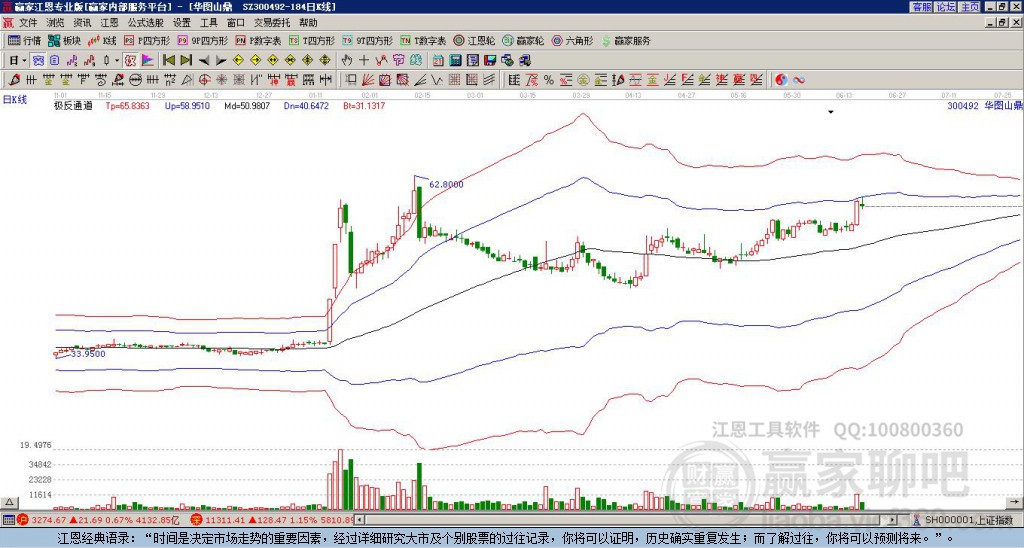This screenshot has height=548, width=1024.
Task: Open 赢家服务 service
Action: coord(626,40)
